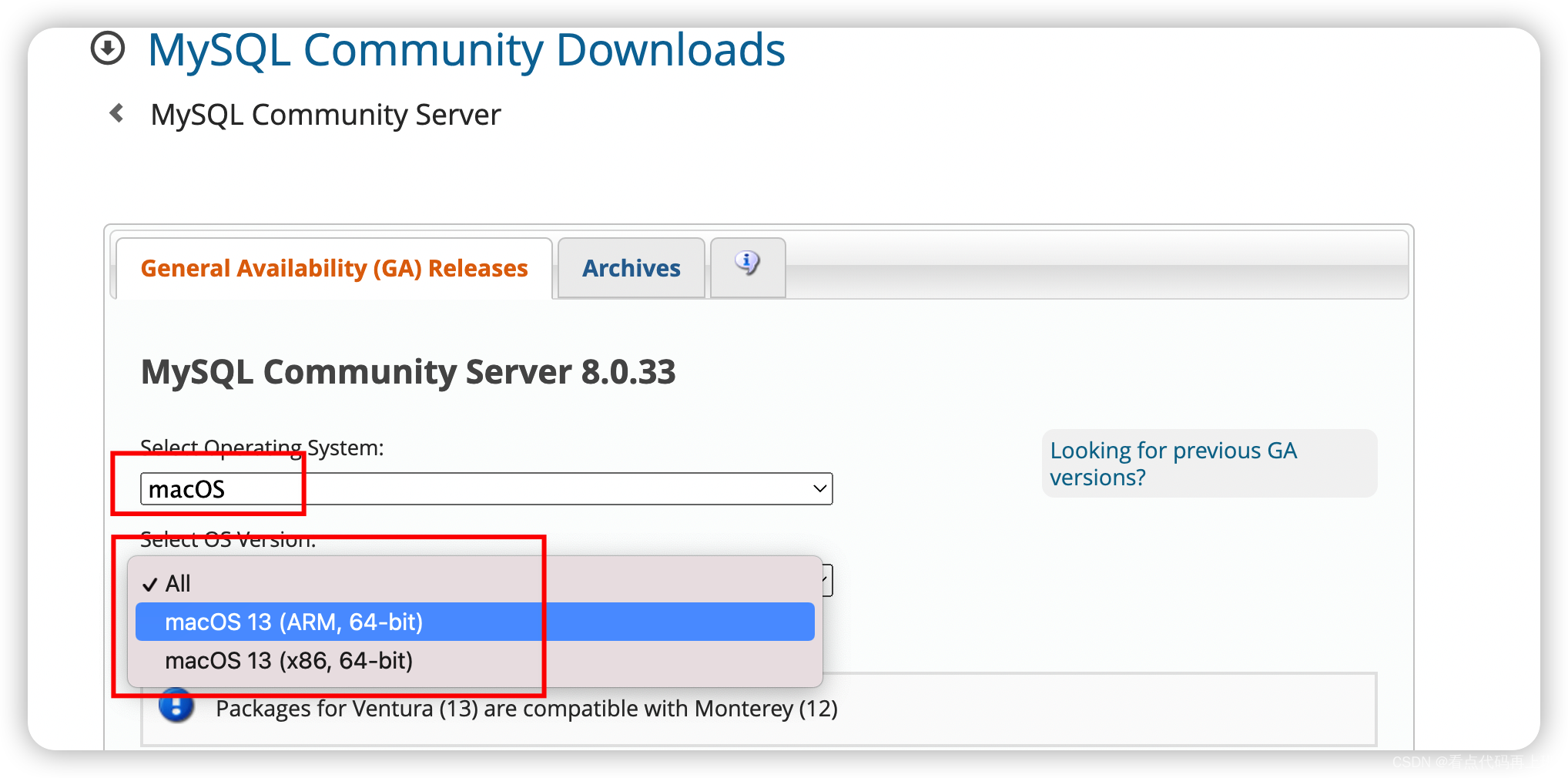
Task: Click the Packages for Ventura compatibility notice
Action: [527, 708]
